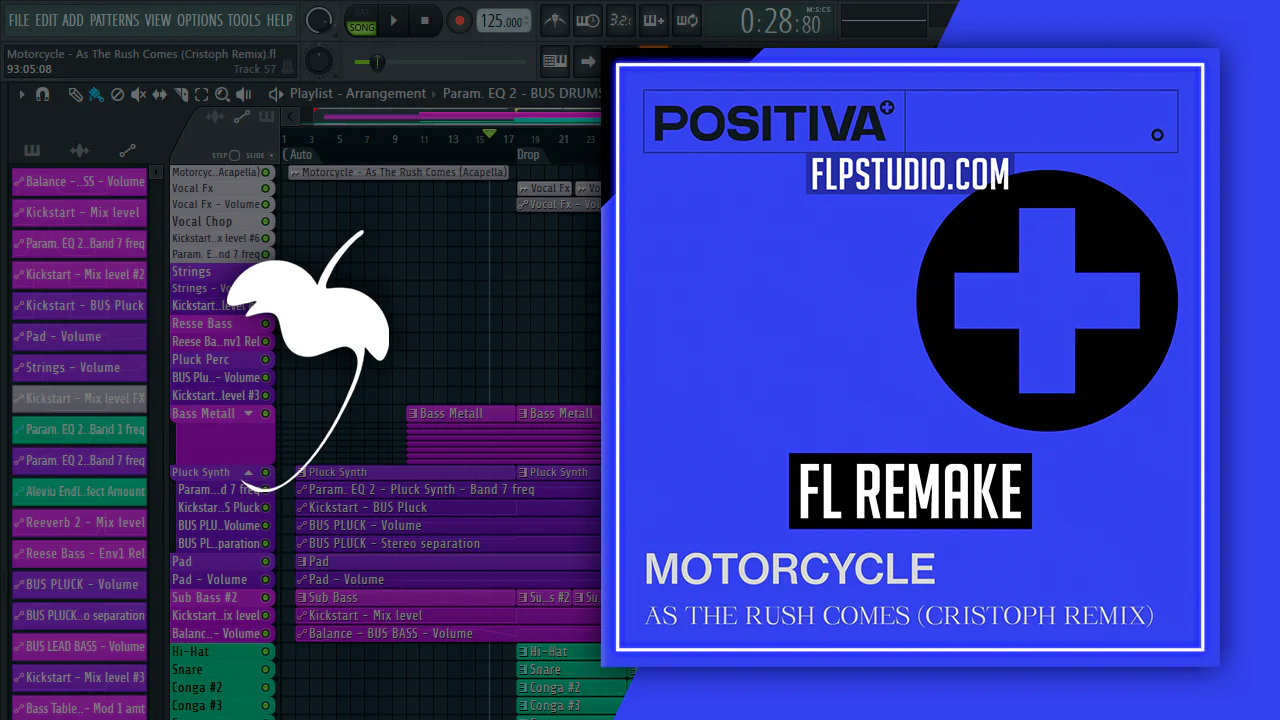Image resolution: width=1280 pixels, height=720 pixels.
Task: Select the Playback speaker tool
Action: click(244, 94)
